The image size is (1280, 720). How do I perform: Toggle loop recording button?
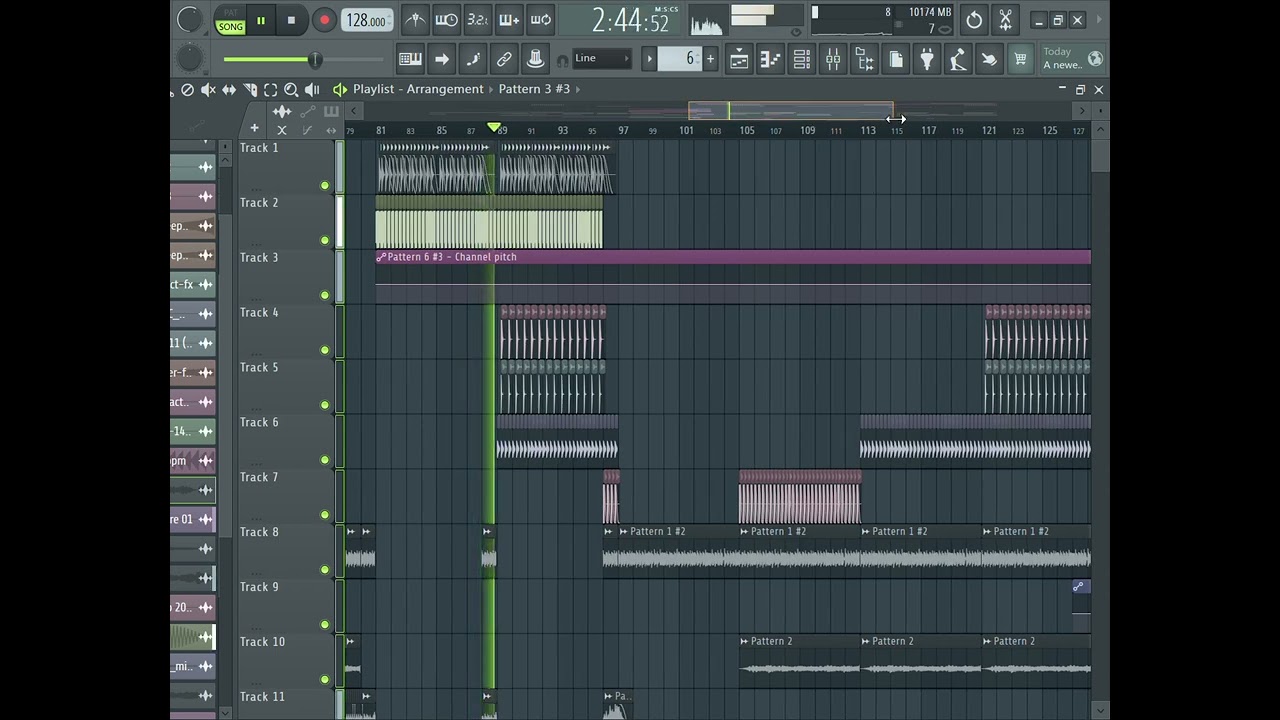(x=540, y=20)
